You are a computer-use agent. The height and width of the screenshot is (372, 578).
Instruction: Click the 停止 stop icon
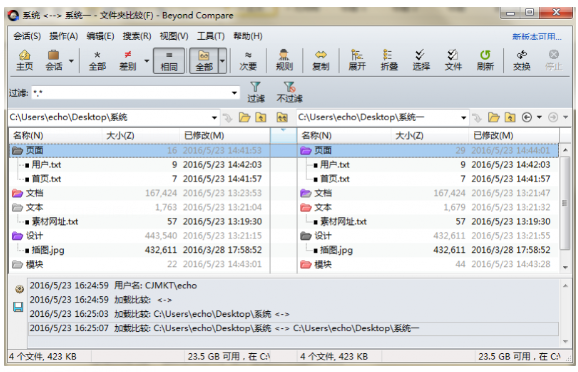point(553,60)
